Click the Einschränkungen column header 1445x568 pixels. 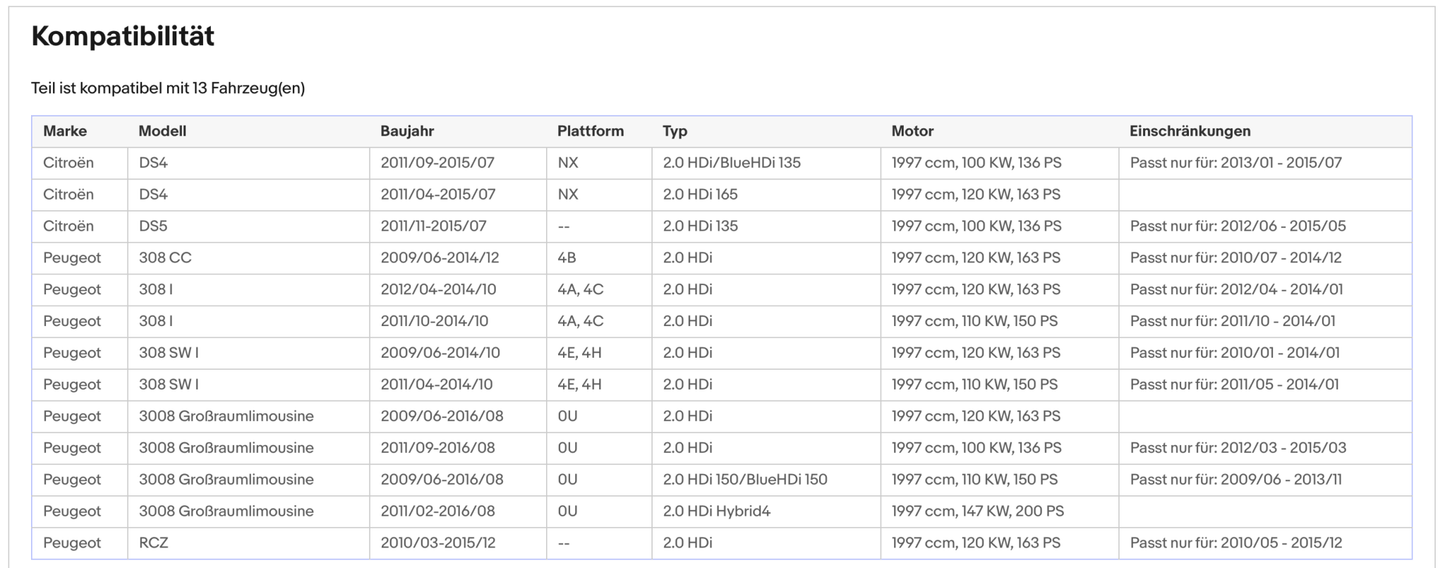[x=1190, y=131]
